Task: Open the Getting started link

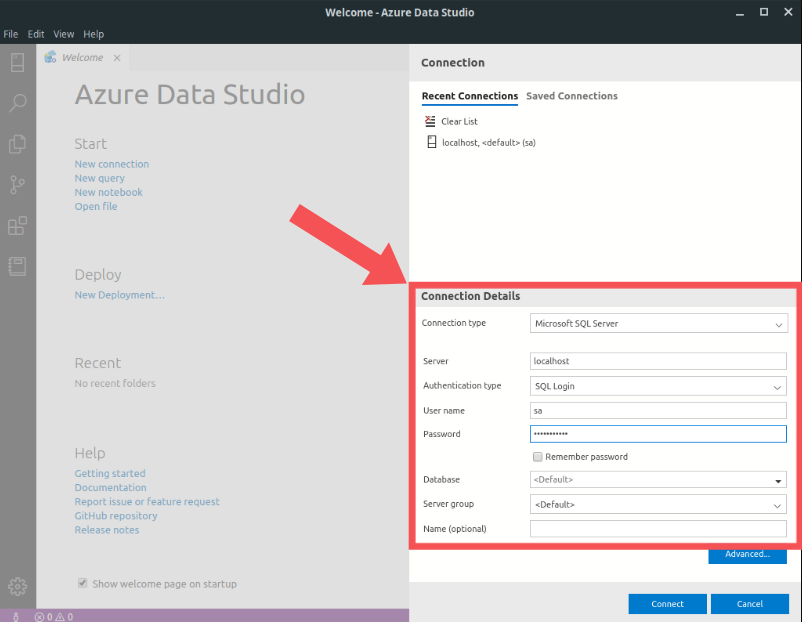Action: (x=110, y=474)
